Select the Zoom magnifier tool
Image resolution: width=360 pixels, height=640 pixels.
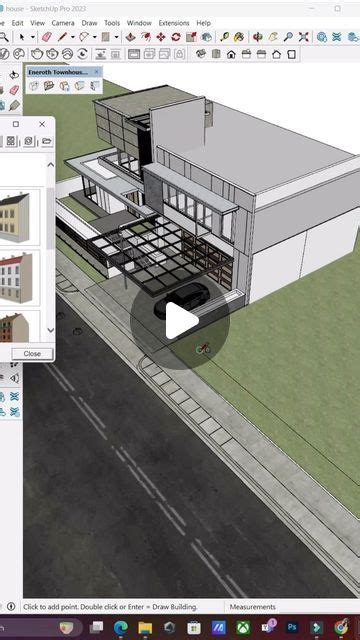click(288, 37)
